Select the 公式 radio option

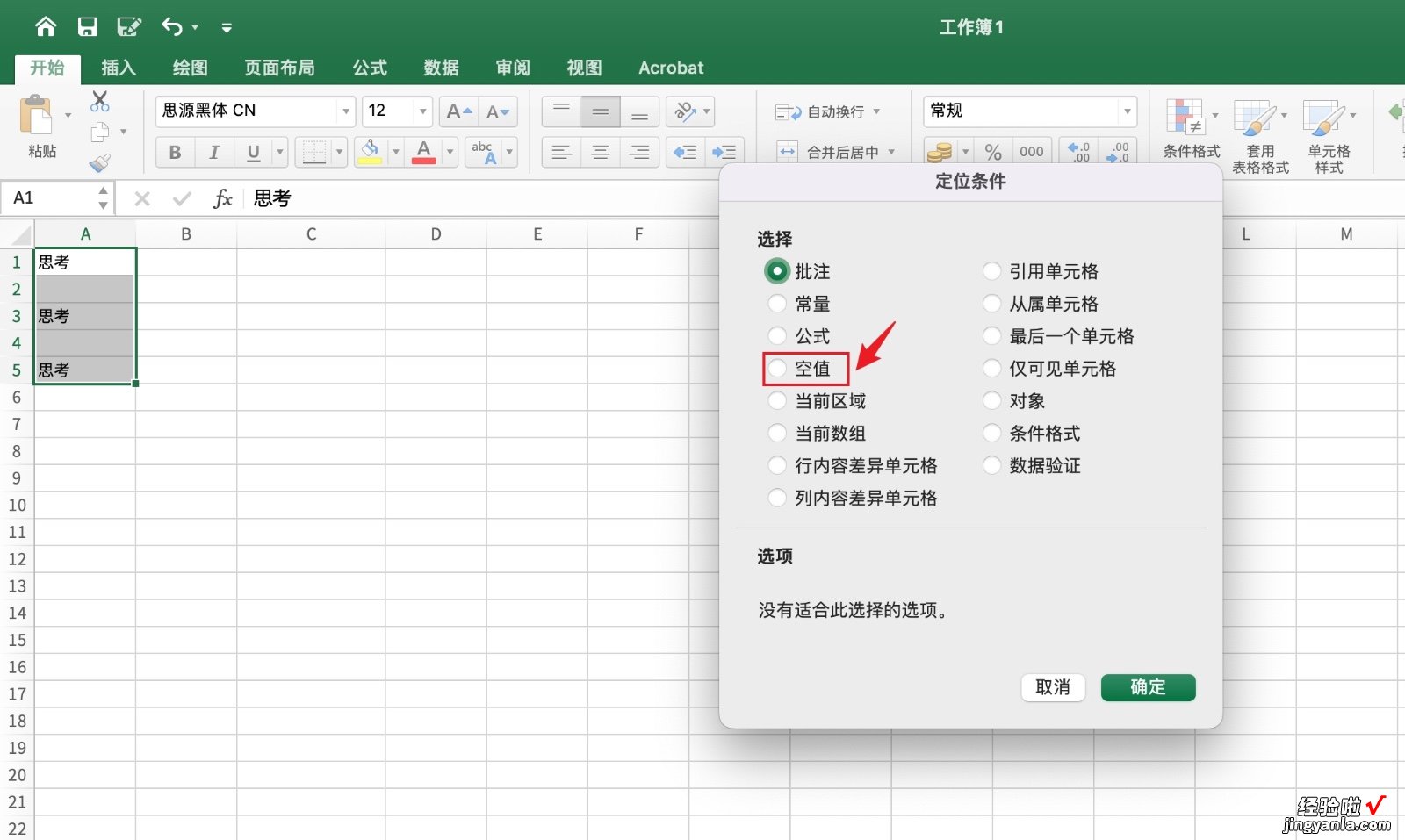pyautogui.click(x=777, y=336)
